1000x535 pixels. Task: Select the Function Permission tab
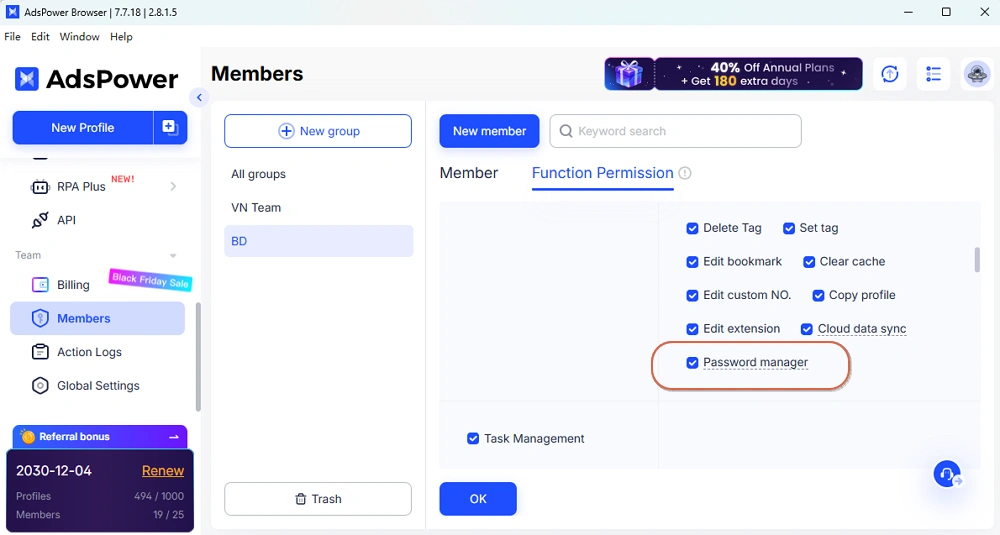[x=603, y=173]
